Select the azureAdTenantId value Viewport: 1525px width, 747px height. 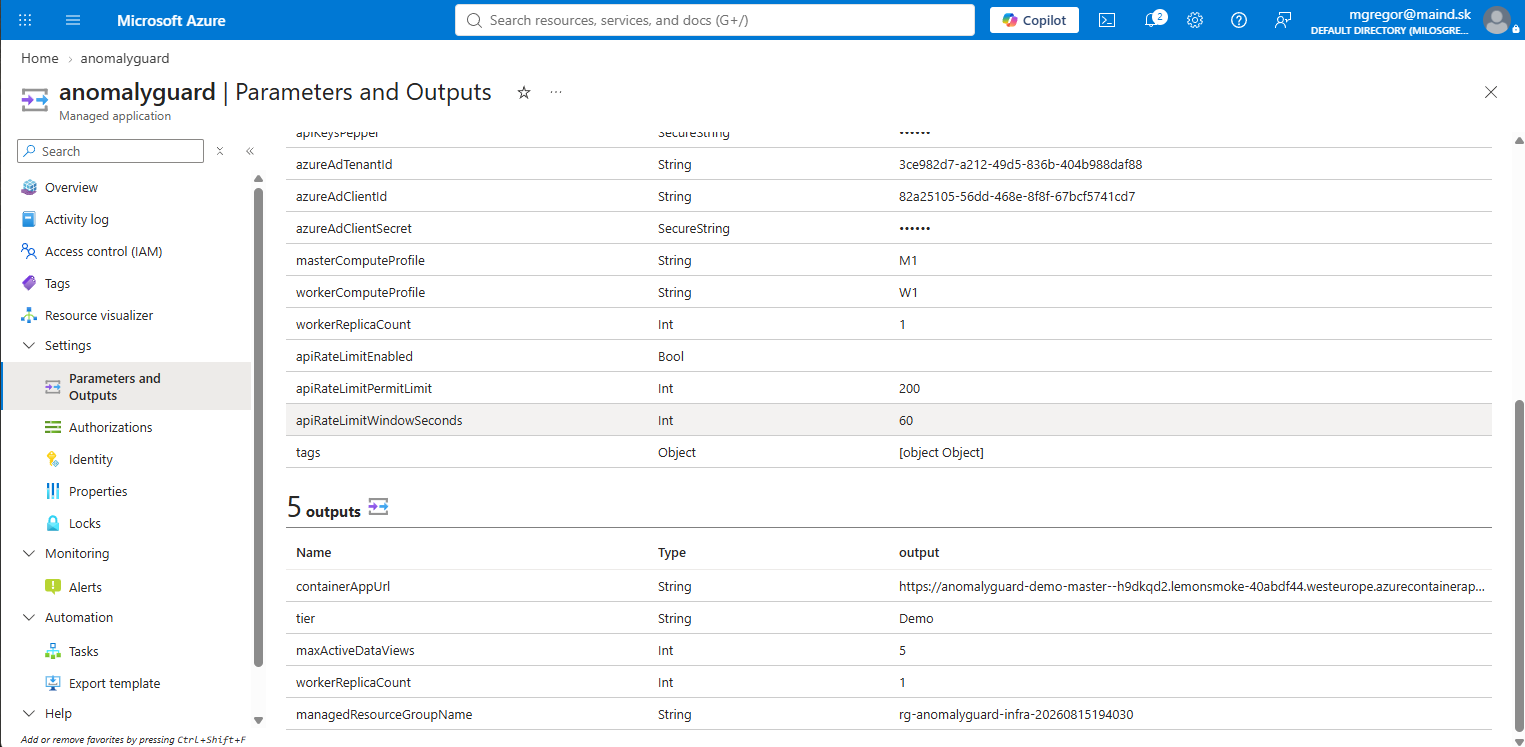(1020, 164)
